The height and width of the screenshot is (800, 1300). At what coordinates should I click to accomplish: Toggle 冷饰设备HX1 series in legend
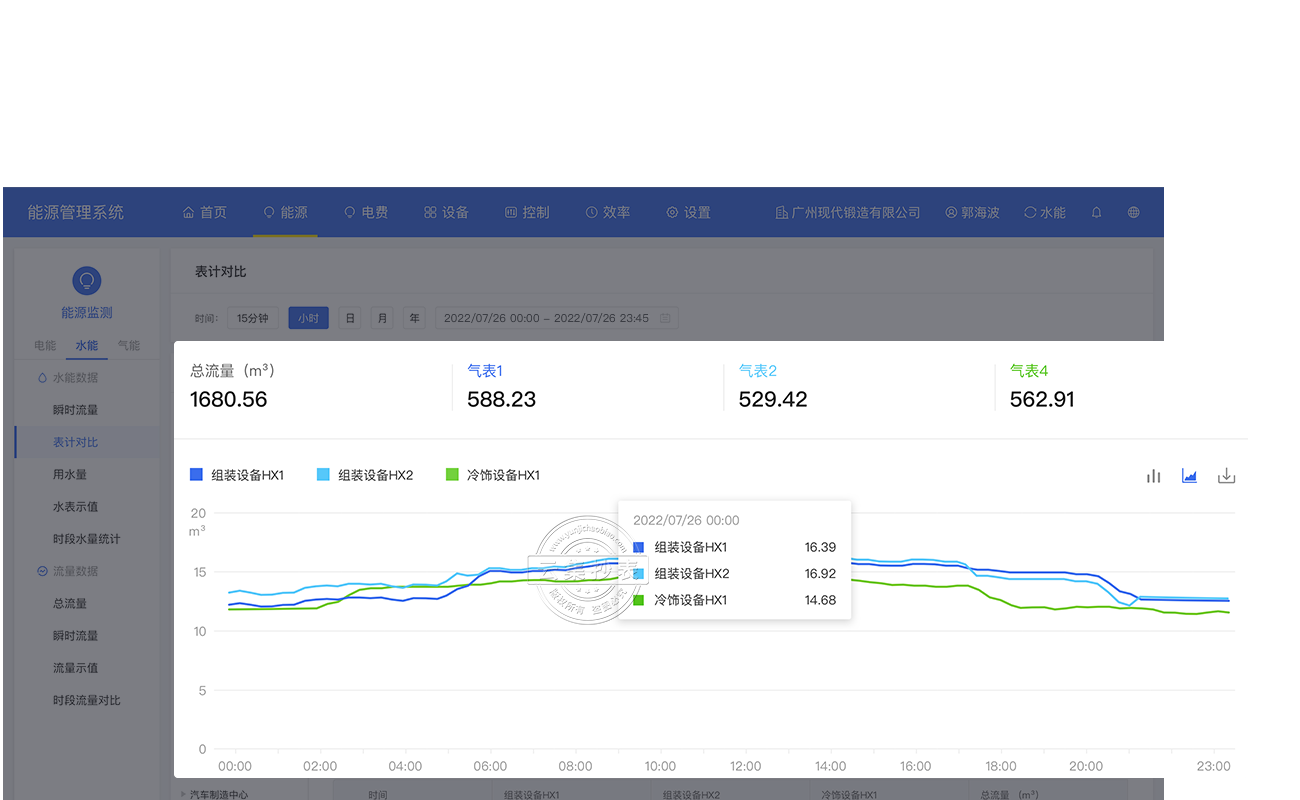point(493,475)
